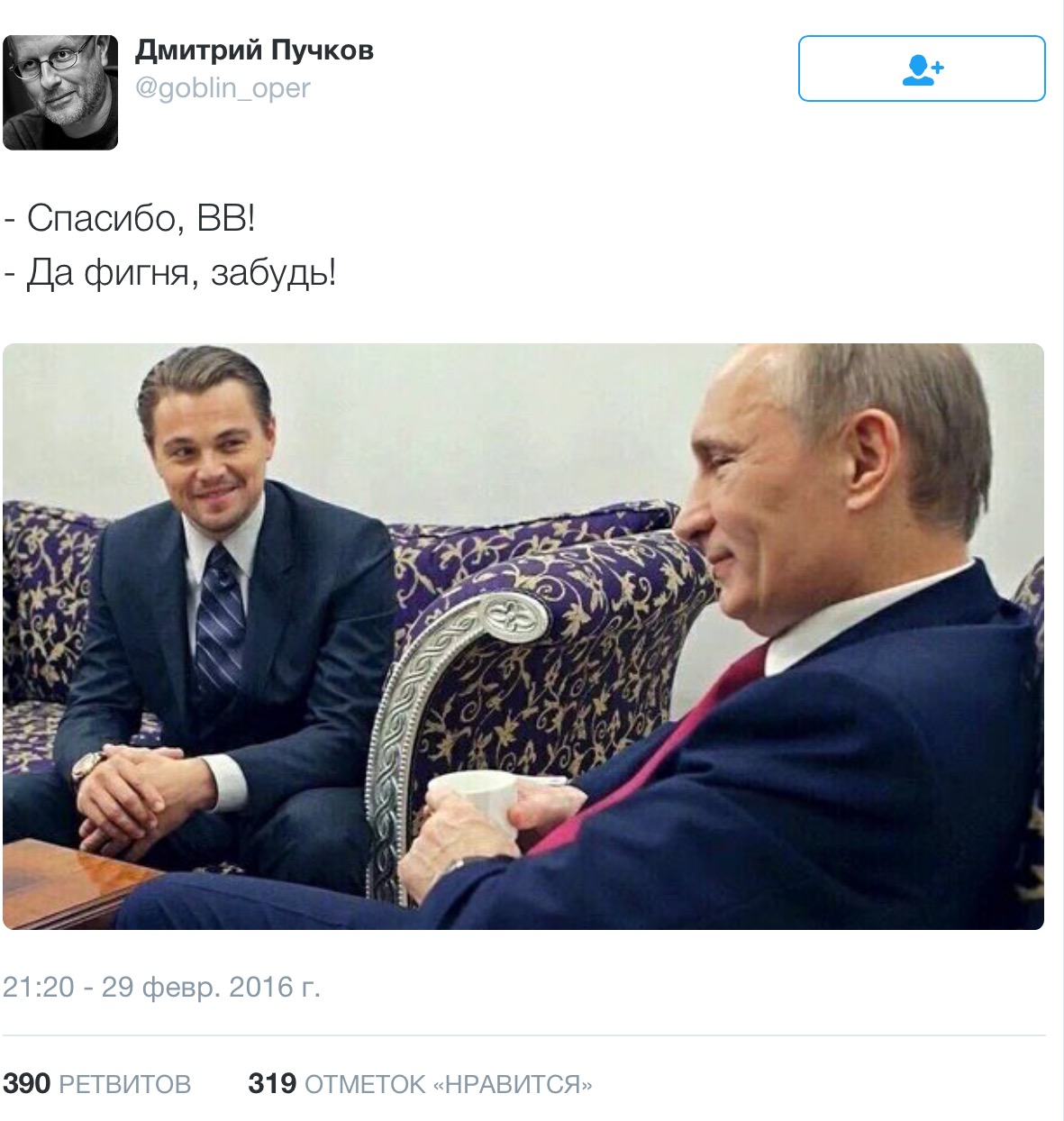Click the tweet line "Да фигня, забудь!"
The image size is (1064, 1121).
[181, 273]
